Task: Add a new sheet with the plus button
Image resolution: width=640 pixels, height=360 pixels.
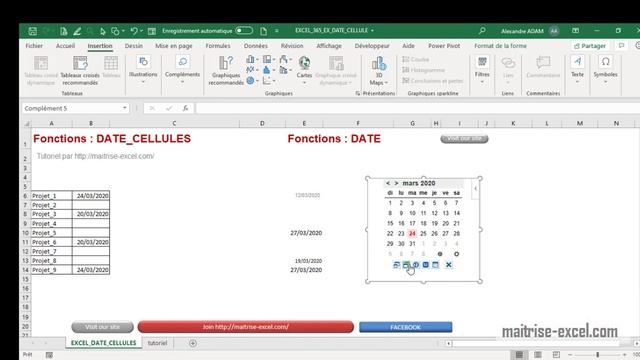Action: pos(193,343)
